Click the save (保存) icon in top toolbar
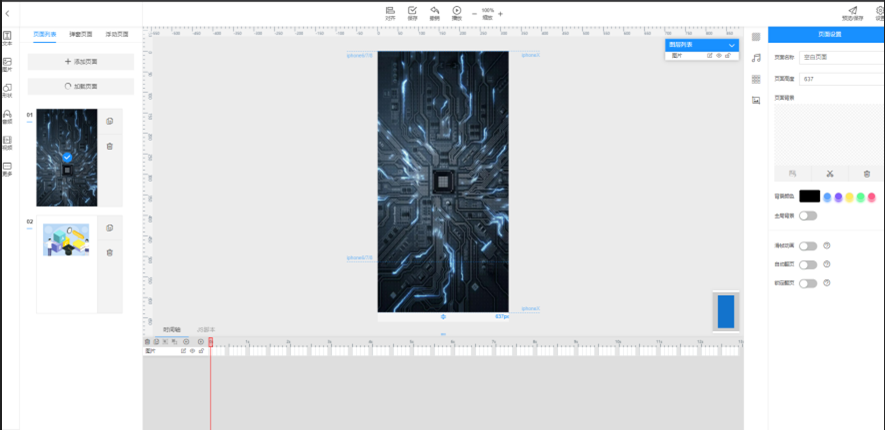 (412, 12)
